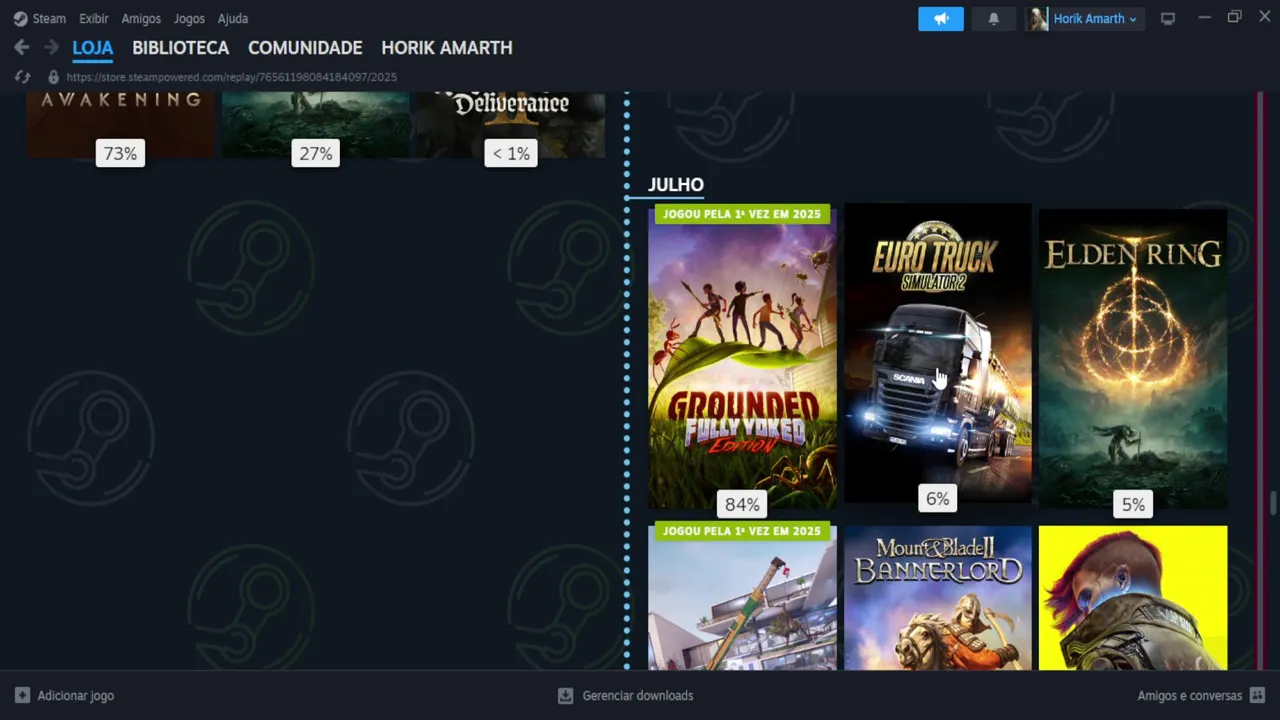Click the 5% label under Elden Ring
This screenshot has height=720, width=1280.
(x=1133, y=504)
